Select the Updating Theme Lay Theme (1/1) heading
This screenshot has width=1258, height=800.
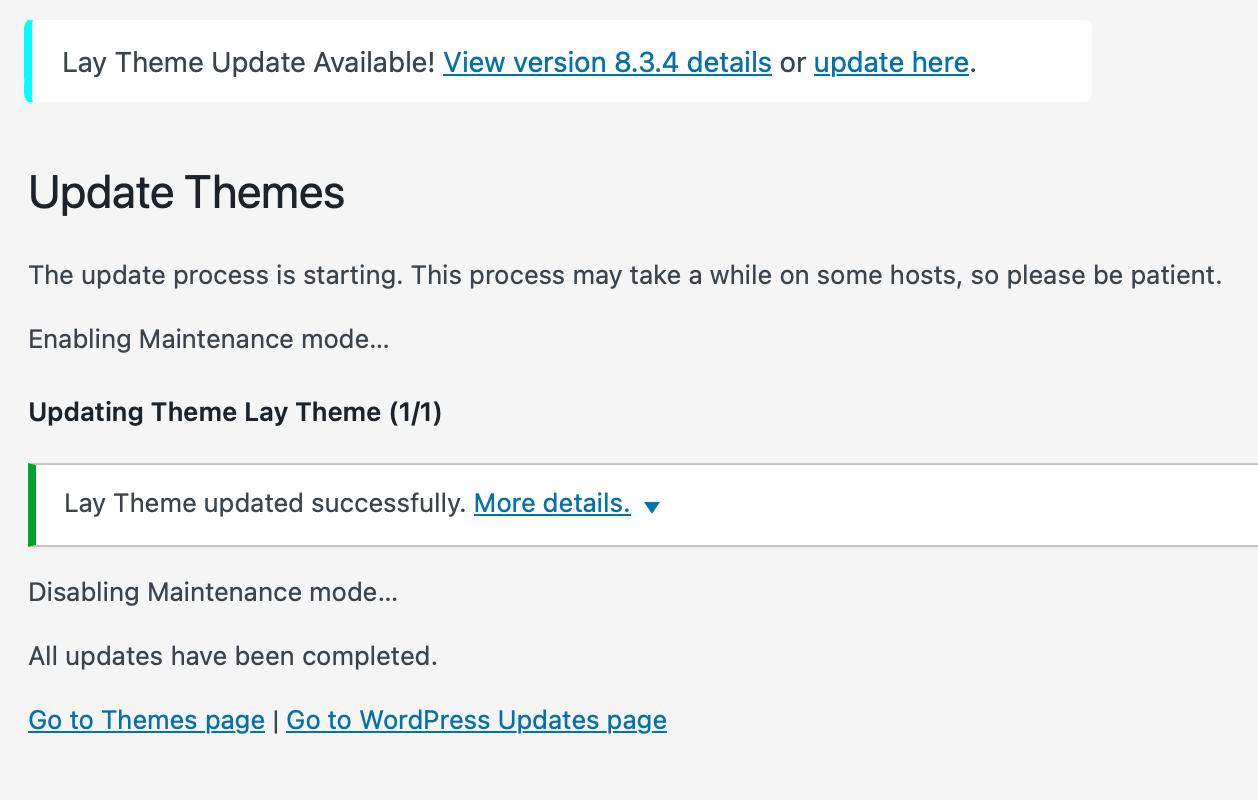235,412
